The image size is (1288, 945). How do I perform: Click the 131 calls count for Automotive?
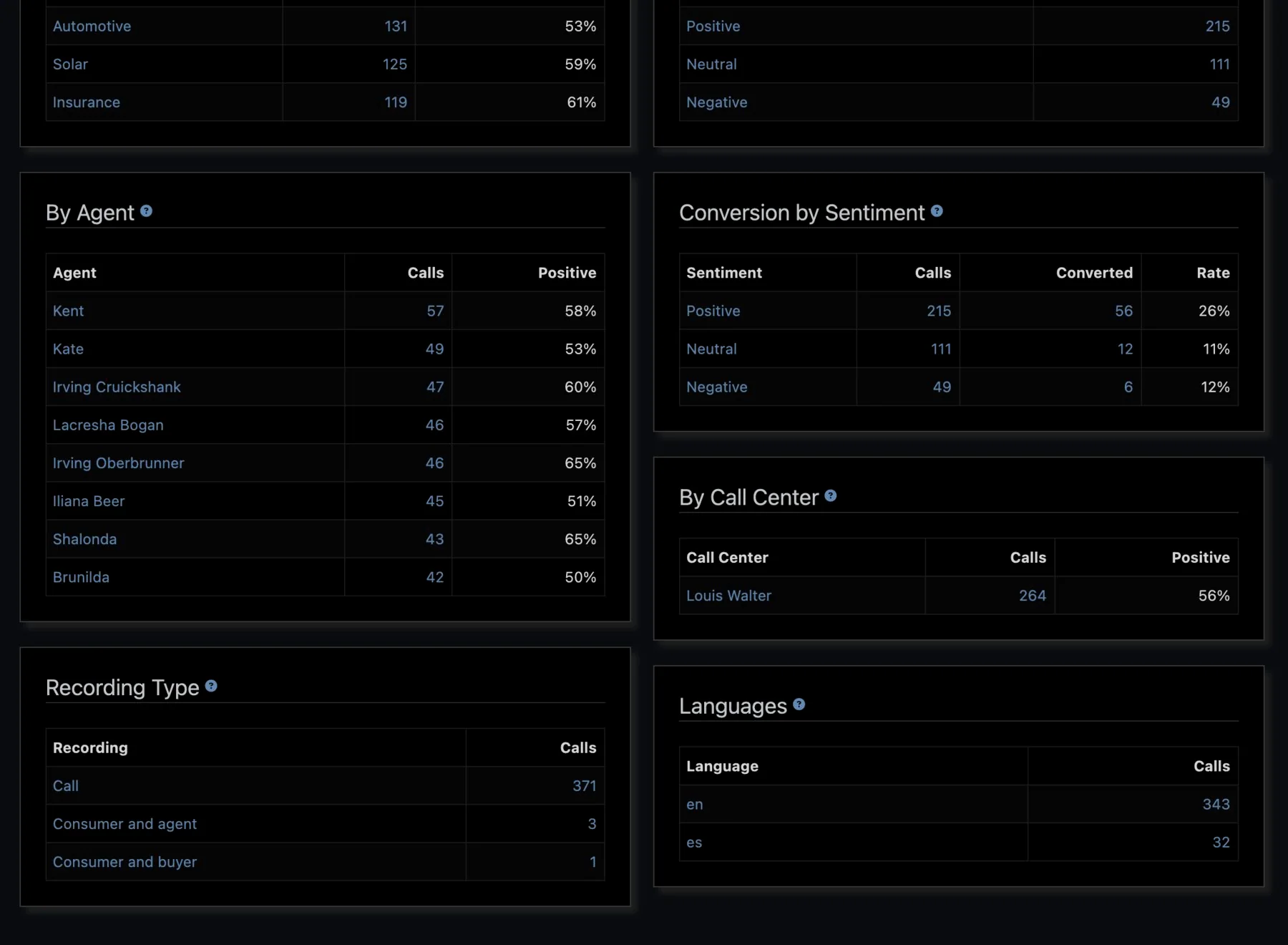(396, 26)
